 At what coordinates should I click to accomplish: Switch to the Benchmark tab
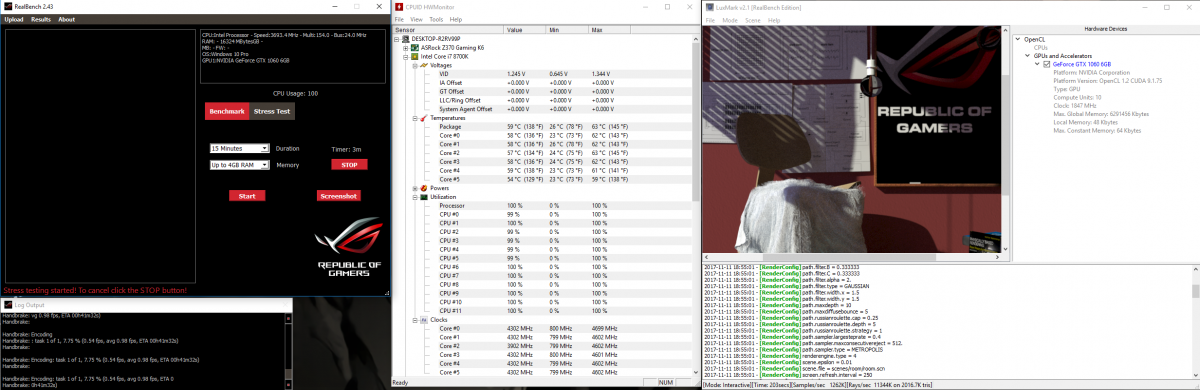pyautogui.click(x=227, y=111)
